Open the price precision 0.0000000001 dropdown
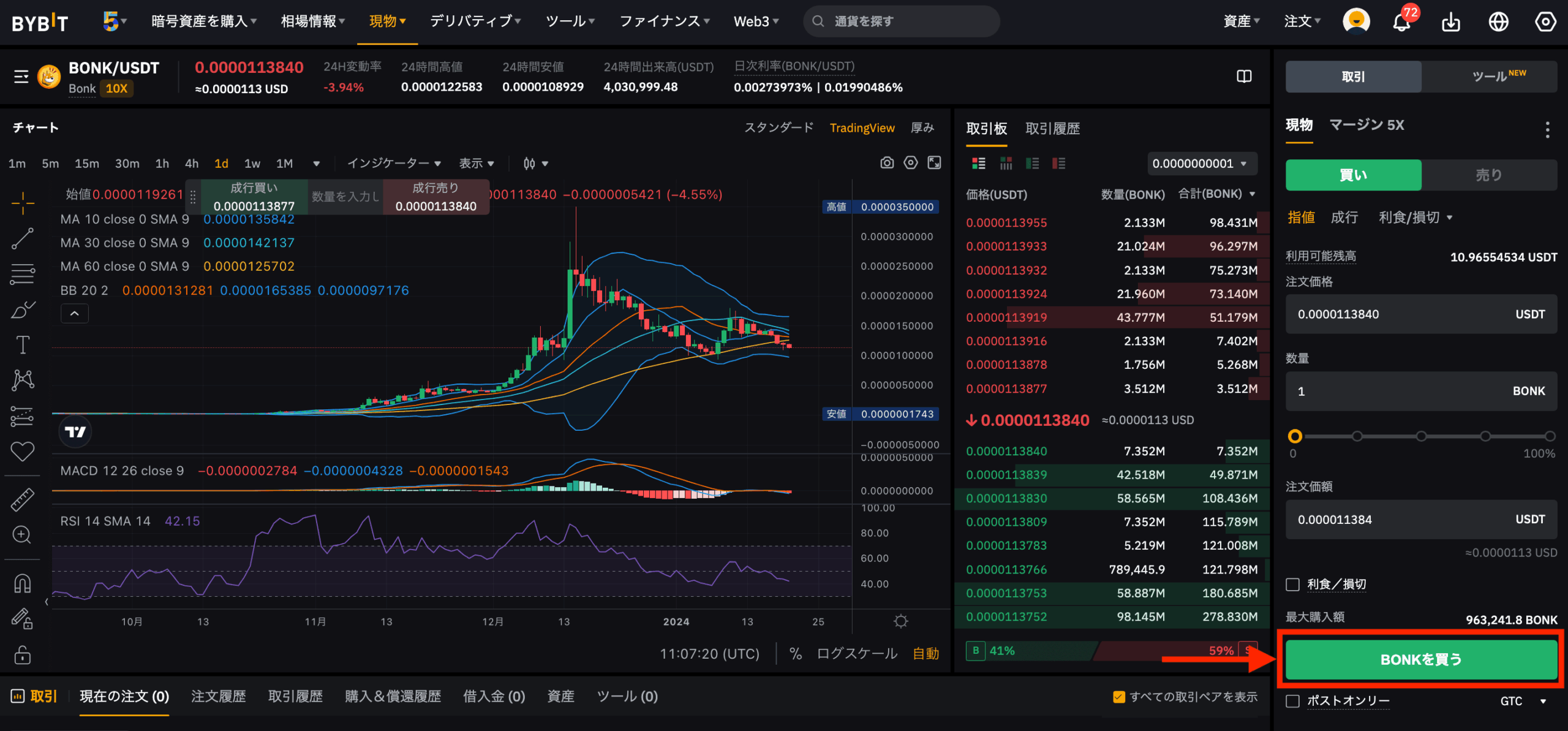This screenshot has width=1568, height=731. pos(1201,164)
